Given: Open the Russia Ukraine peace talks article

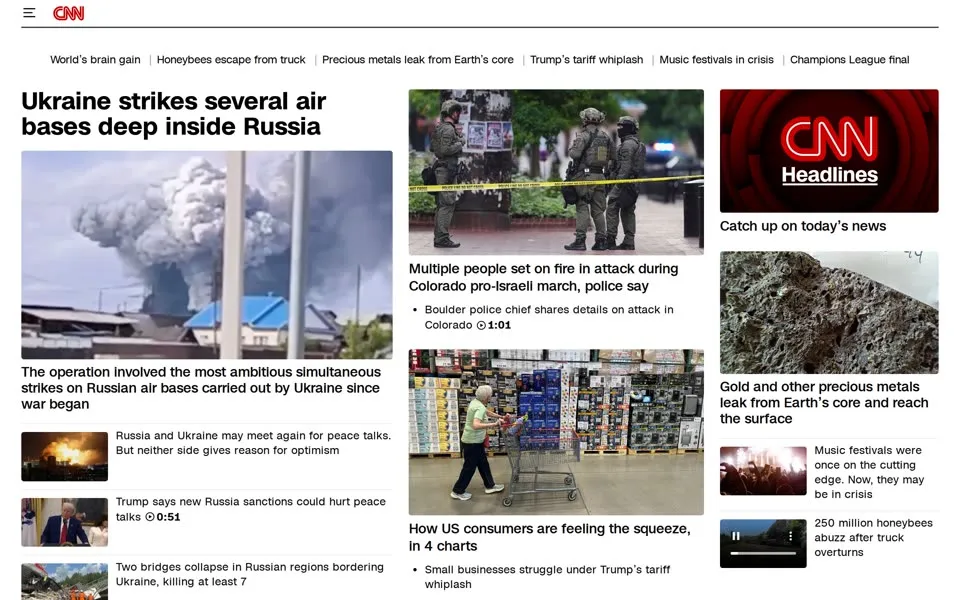Looking at the screenshot, I should coord(253,443).
